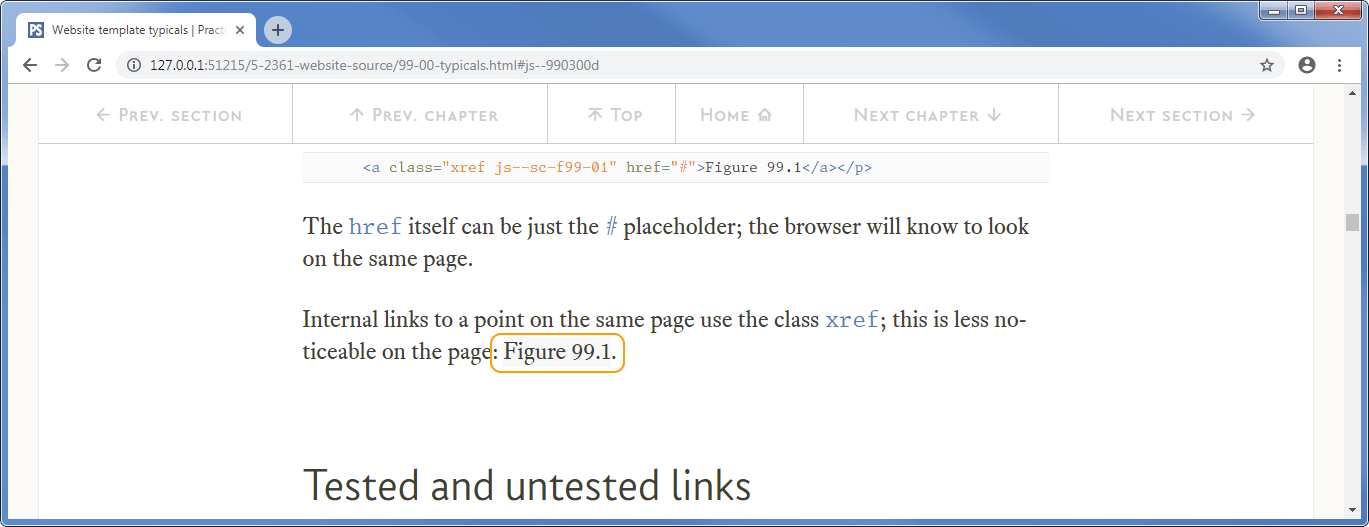Click the code line containing class="xref js--sc-f99-01"
Viewport: 1369px width, 527px height.
point(676,168)
